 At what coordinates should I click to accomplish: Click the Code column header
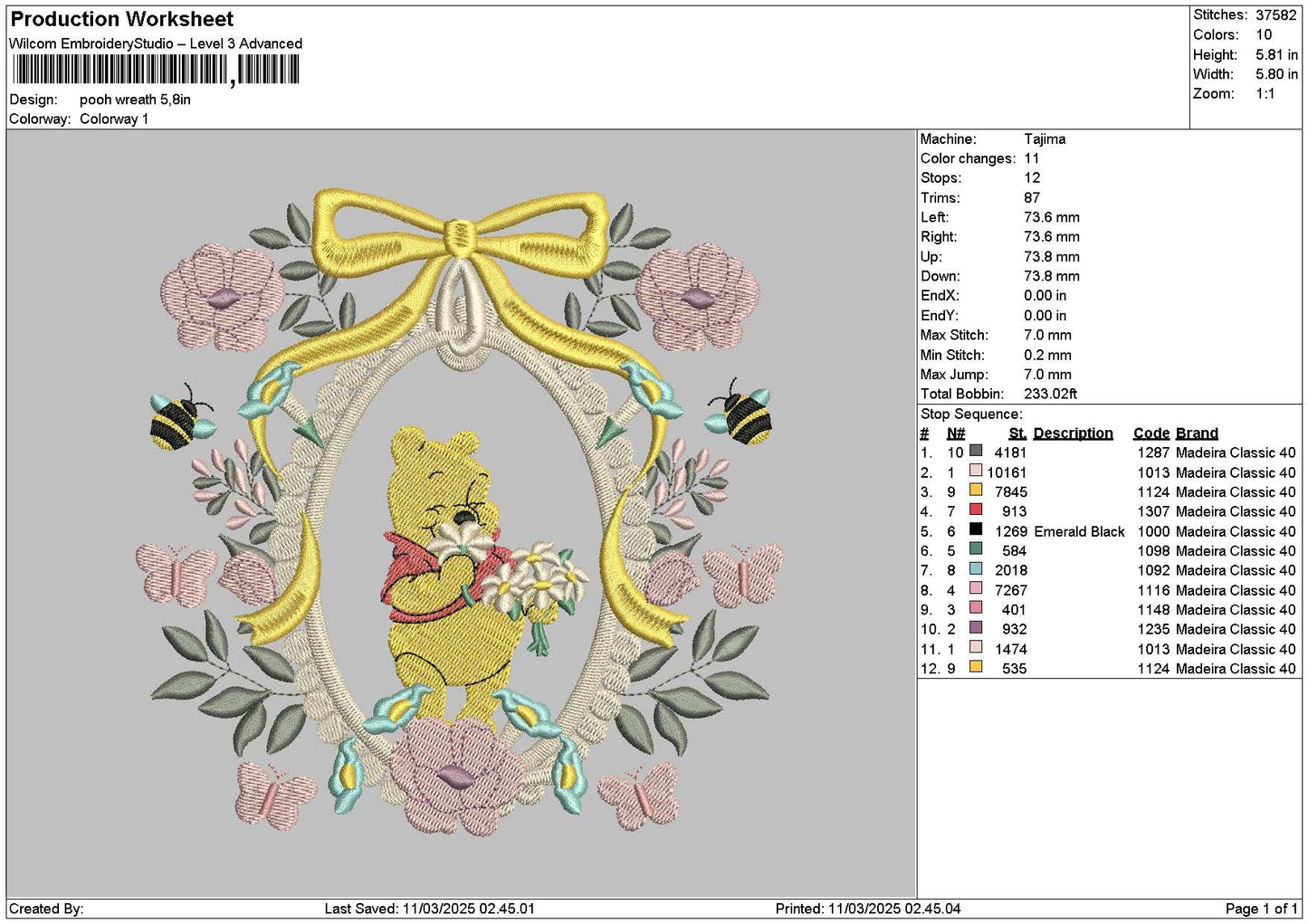pyautogui.click(x=1151, y=433)
